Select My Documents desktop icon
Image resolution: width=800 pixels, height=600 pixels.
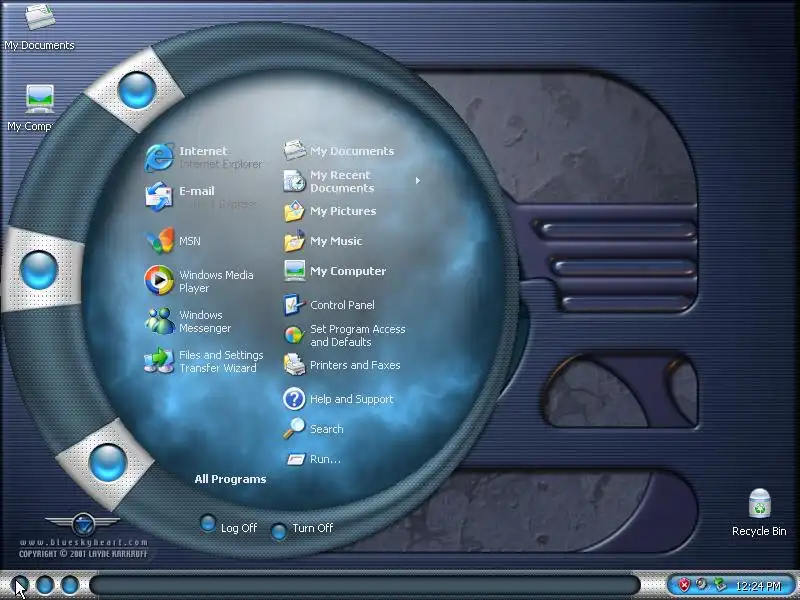[x=40, y=17]
